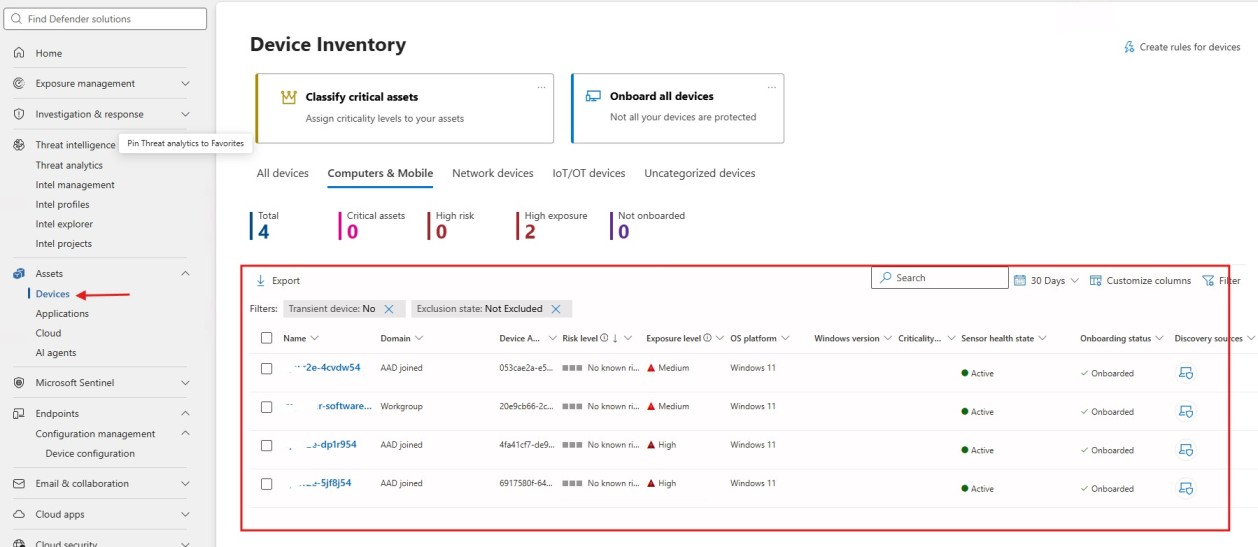Expand the Microsoft Sentinel chevron
The image size is (1258, 547).
(185, 383)
